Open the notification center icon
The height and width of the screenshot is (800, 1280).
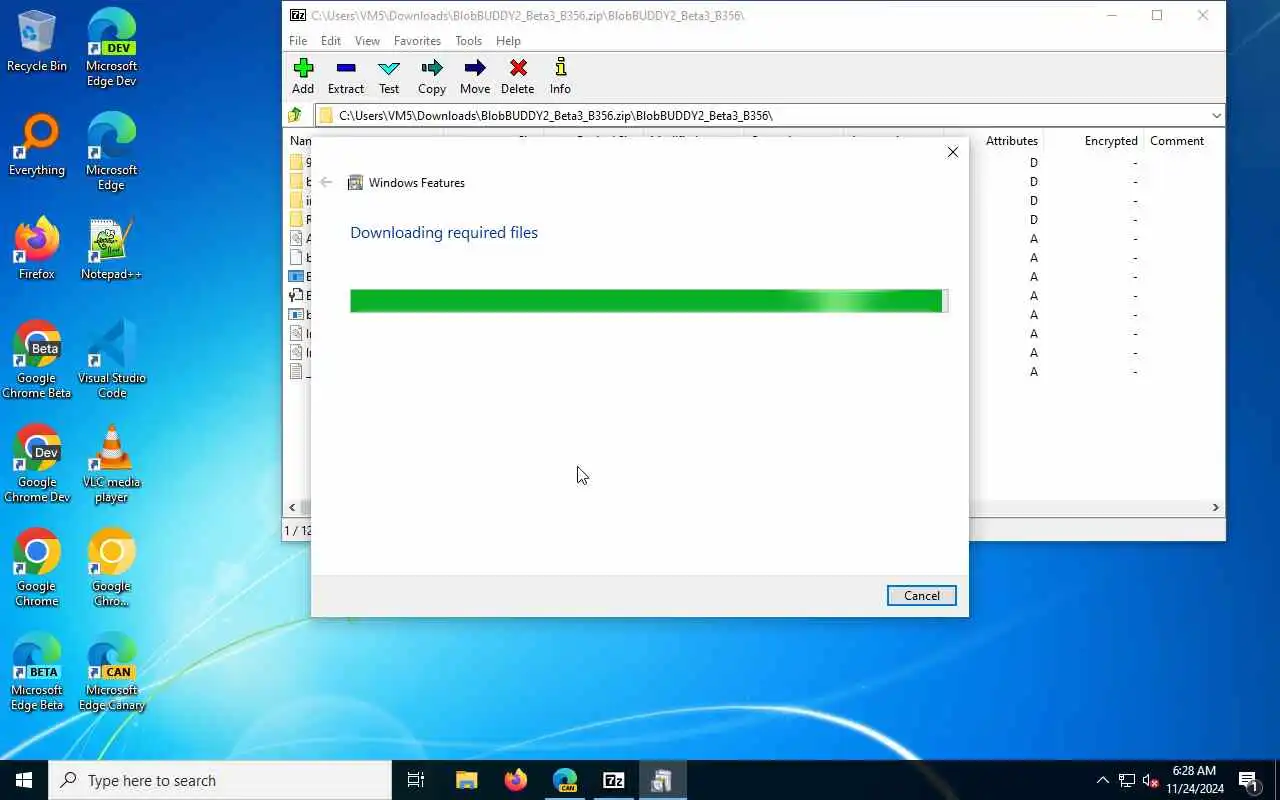(1248, 780)
